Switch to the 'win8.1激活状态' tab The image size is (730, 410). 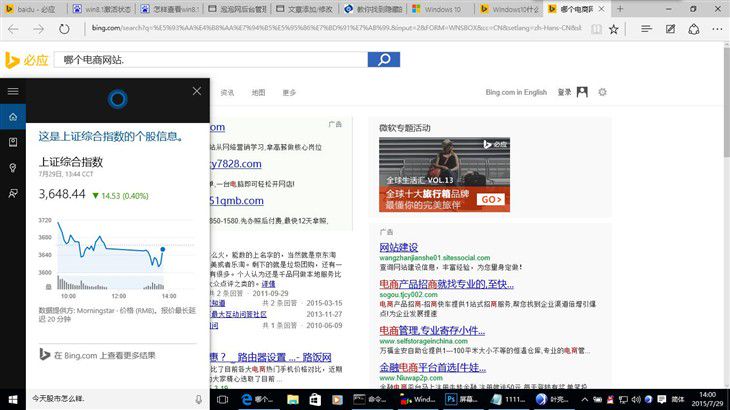[x=102, y=9]
